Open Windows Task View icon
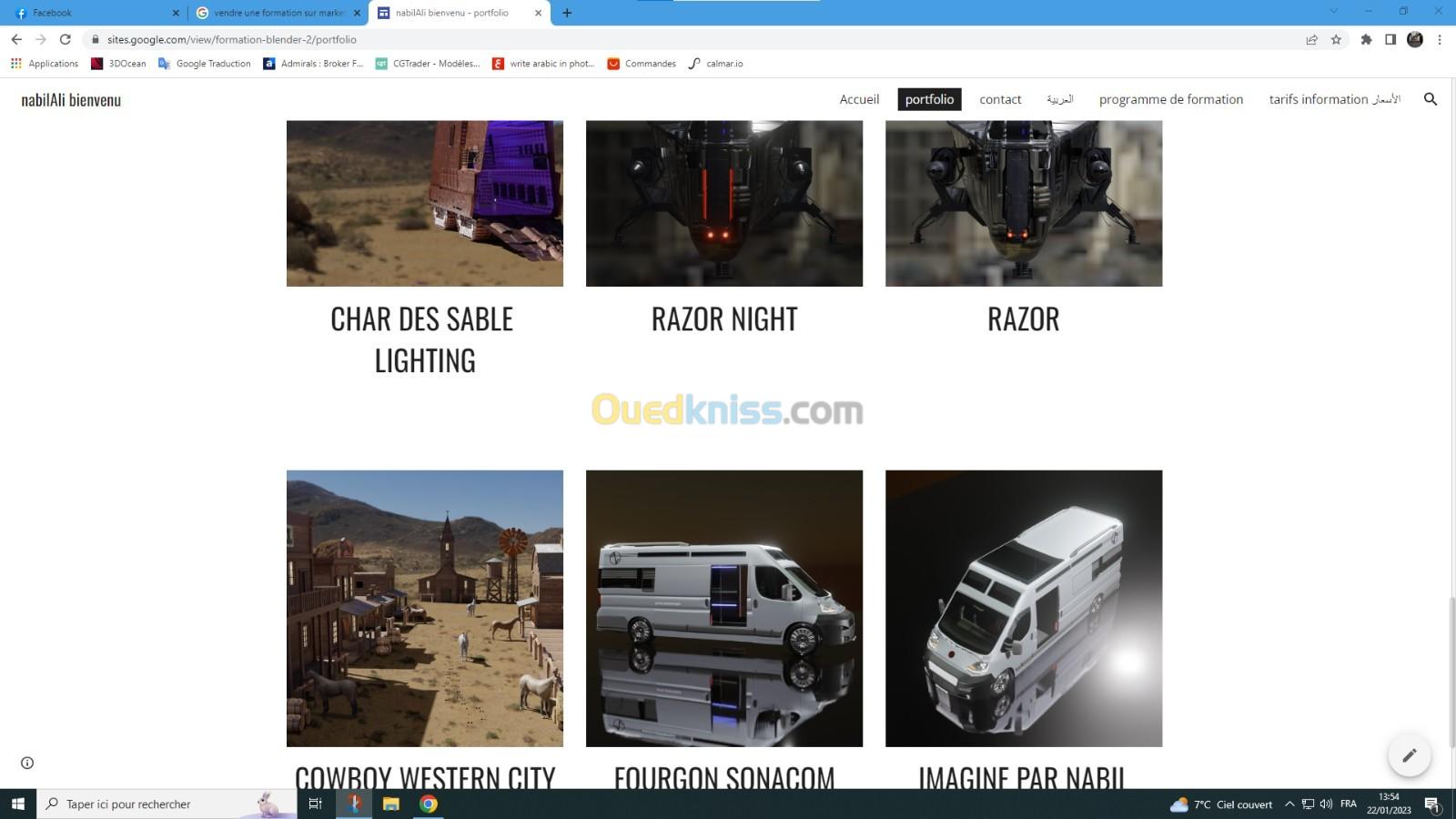Image resolution: width=1456 pixels, height=819 pixels. tap(316, 804)
